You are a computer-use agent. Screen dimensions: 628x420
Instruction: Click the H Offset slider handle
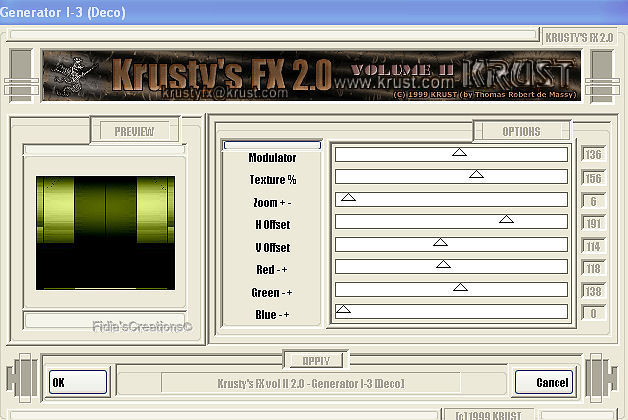(x=506, y=220)
